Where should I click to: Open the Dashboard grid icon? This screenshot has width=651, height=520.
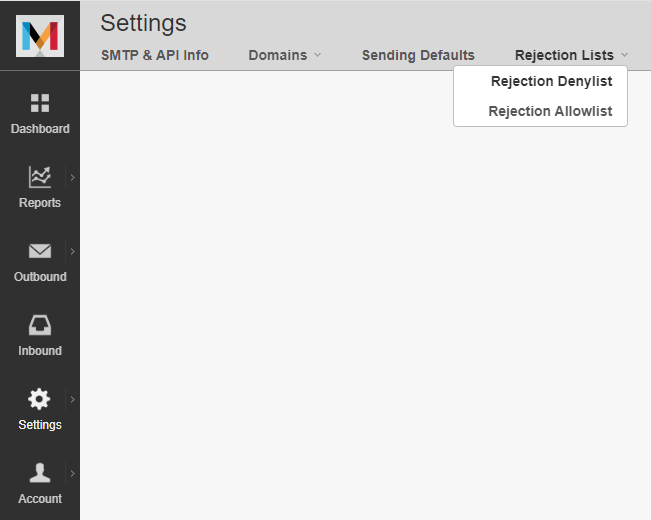point(40,103)
